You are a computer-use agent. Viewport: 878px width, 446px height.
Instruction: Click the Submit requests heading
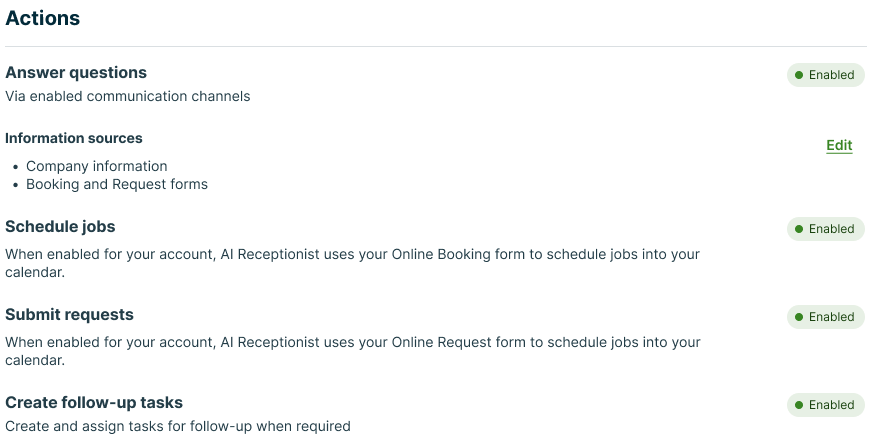[x=69, y=315]
